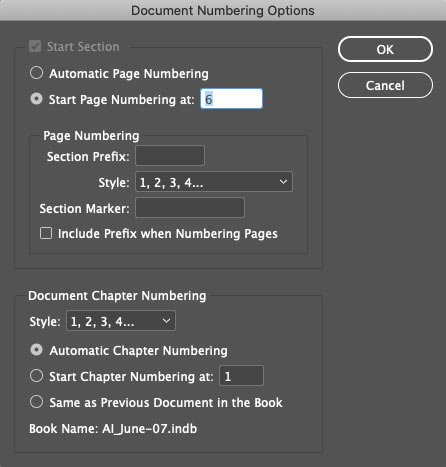The width and height of the screenshot is (446, 467).
Task: Choose Same as Previous Document in Book
Action: click(36, 402)
